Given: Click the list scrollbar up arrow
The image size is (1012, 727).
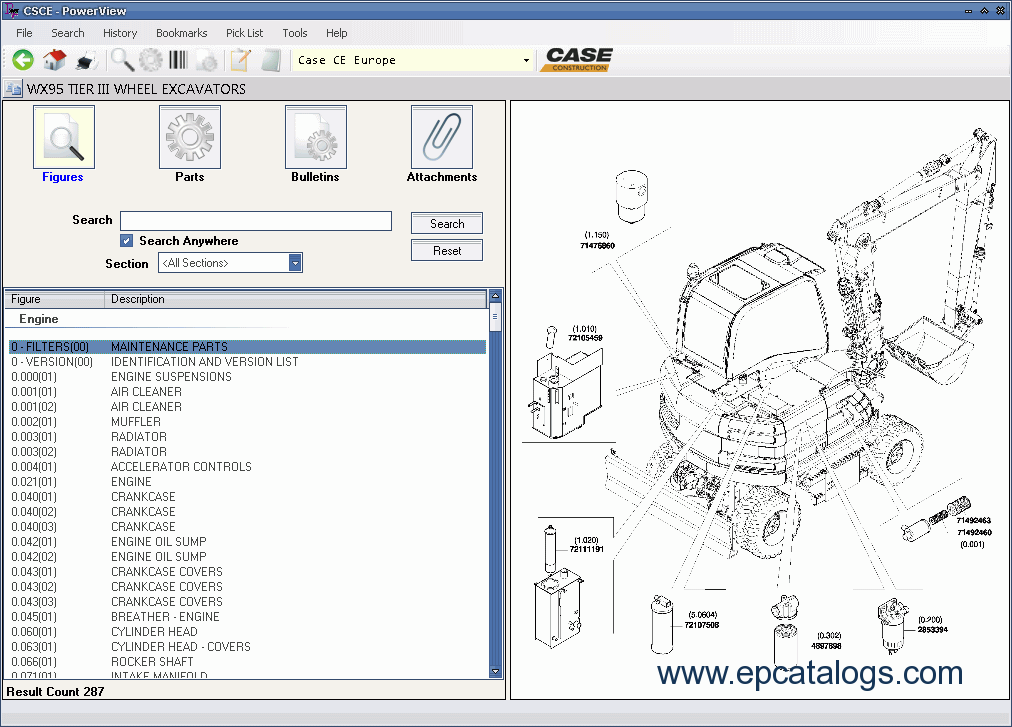Looking at the screenshot, I should [x=495, y=296].
